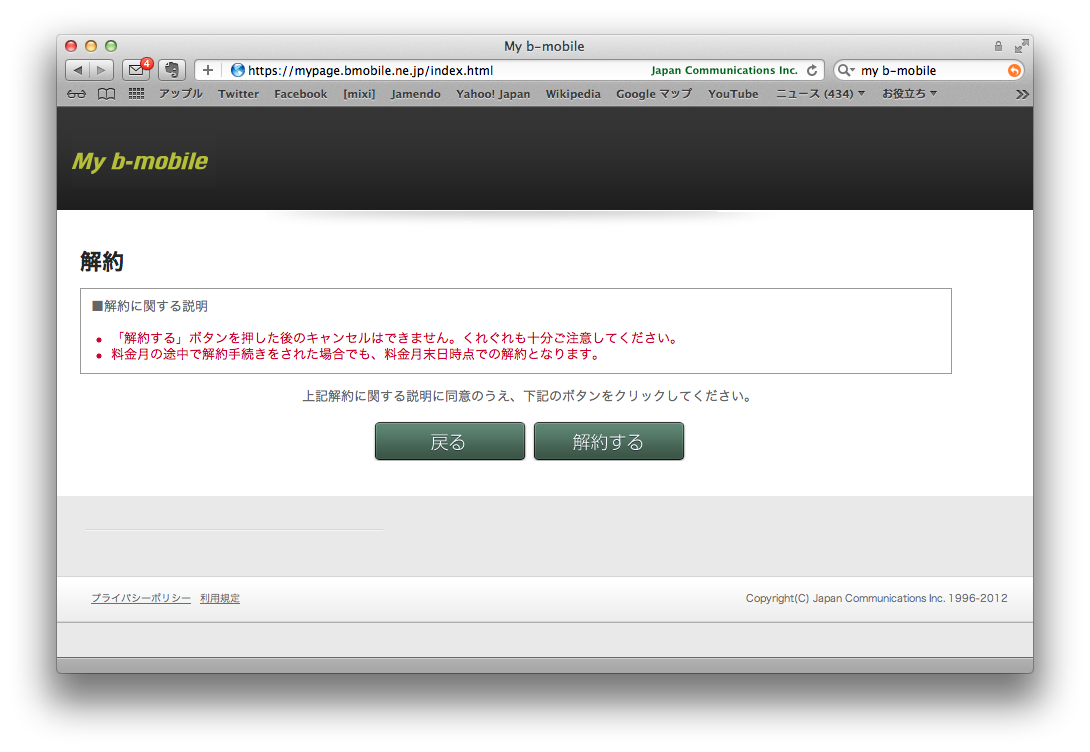The height and width of the screenshot is (752, 1090).
Task: Open the Mail notifier with 4 unread
Action: [x=137, y=70]
